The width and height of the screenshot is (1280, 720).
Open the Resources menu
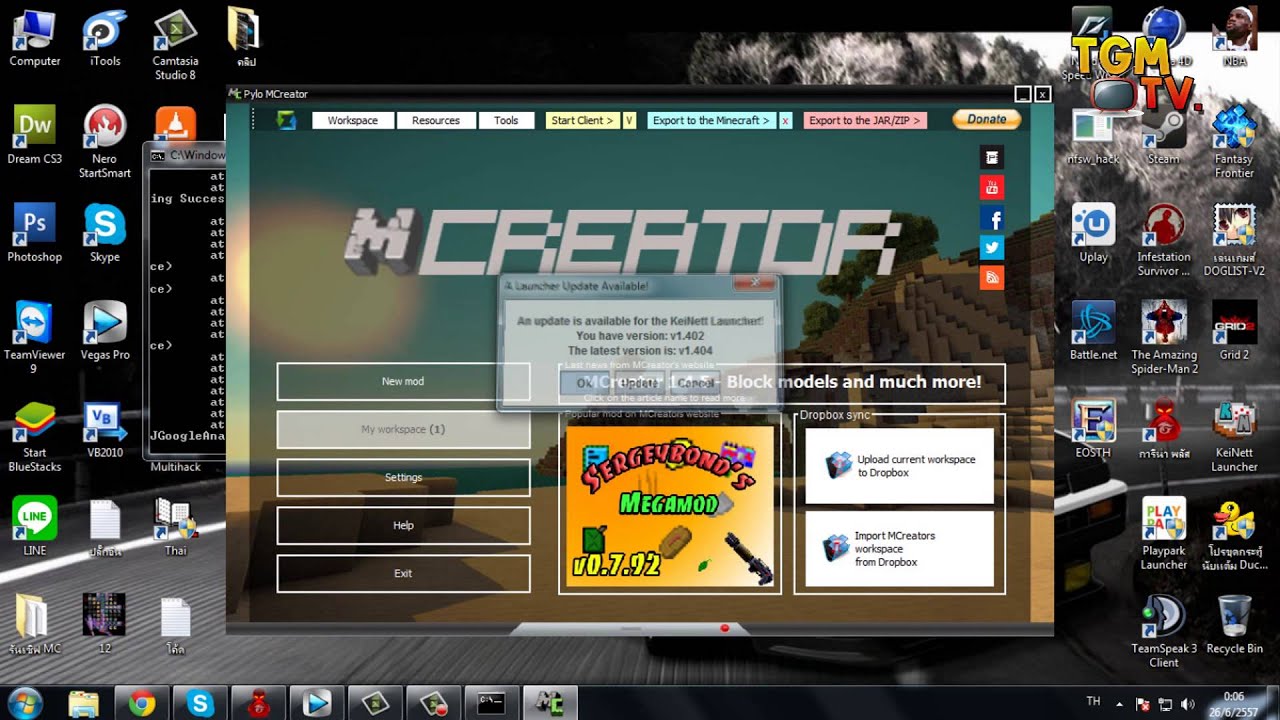(x=436, y=121)
